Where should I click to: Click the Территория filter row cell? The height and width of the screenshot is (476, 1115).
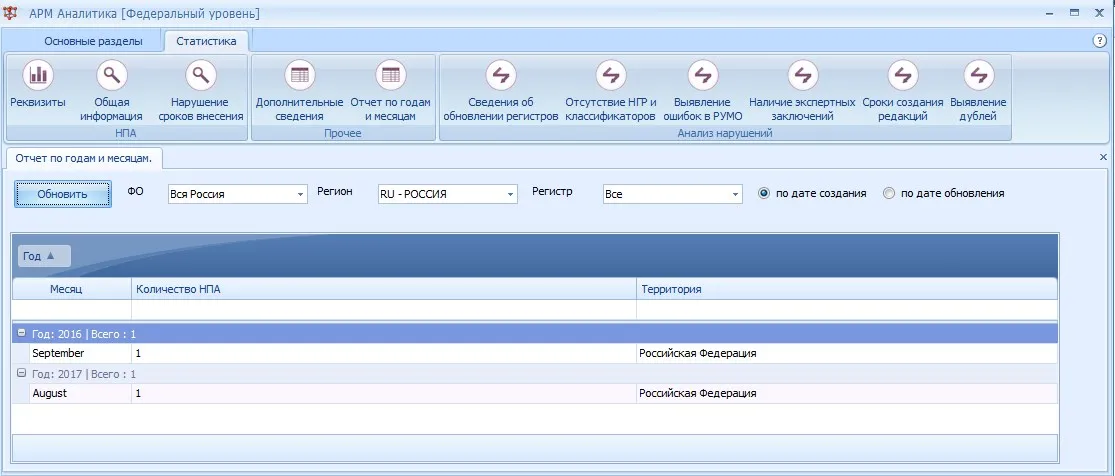pos(847,310)
